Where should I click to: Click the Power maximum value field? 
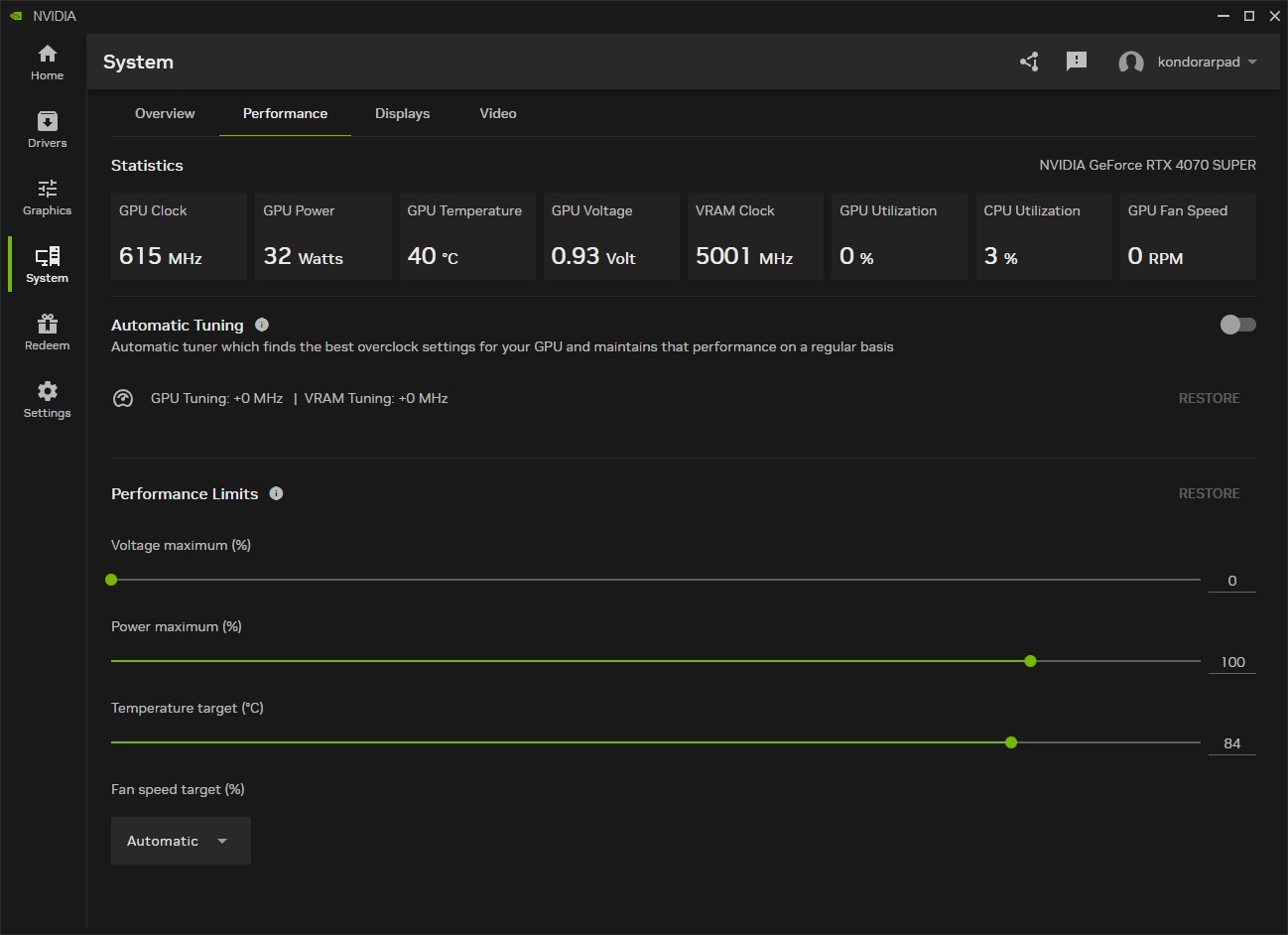pyautogui.click(x=1232, y=662)
